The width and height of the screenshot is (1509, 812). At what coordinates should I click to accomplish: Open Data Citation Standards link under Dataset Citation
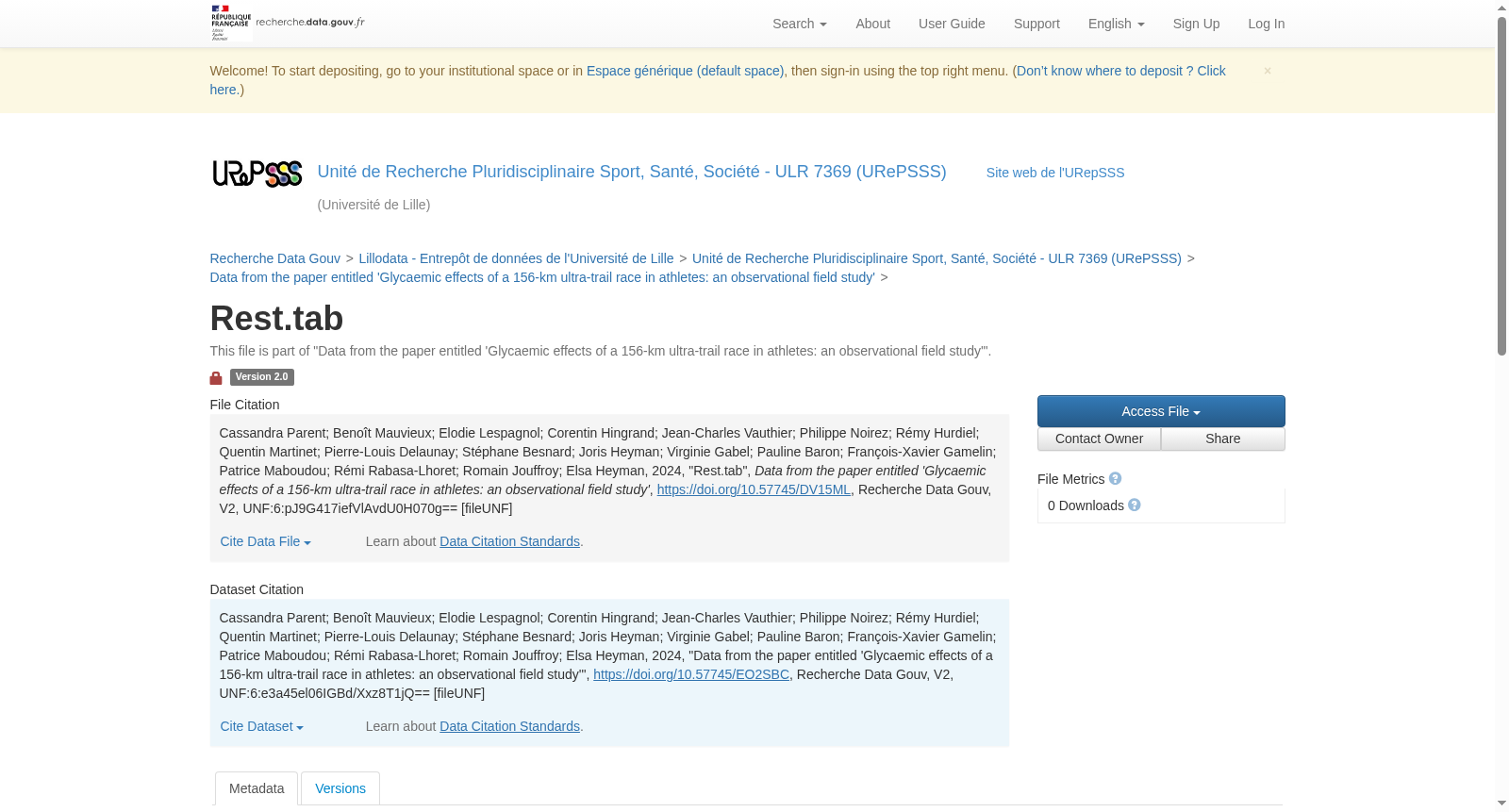(509, 726)
